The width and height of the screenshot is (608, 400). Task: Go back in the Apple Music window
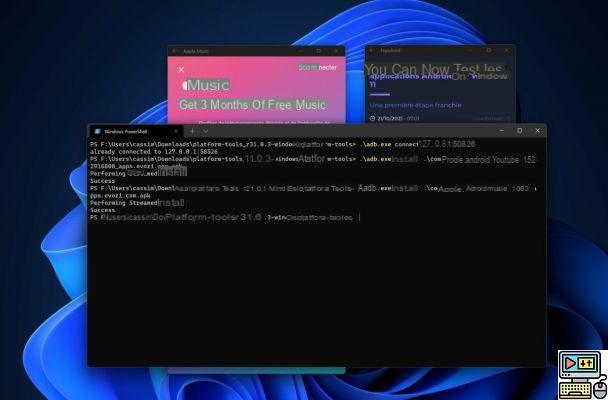(x=174, y=51)
